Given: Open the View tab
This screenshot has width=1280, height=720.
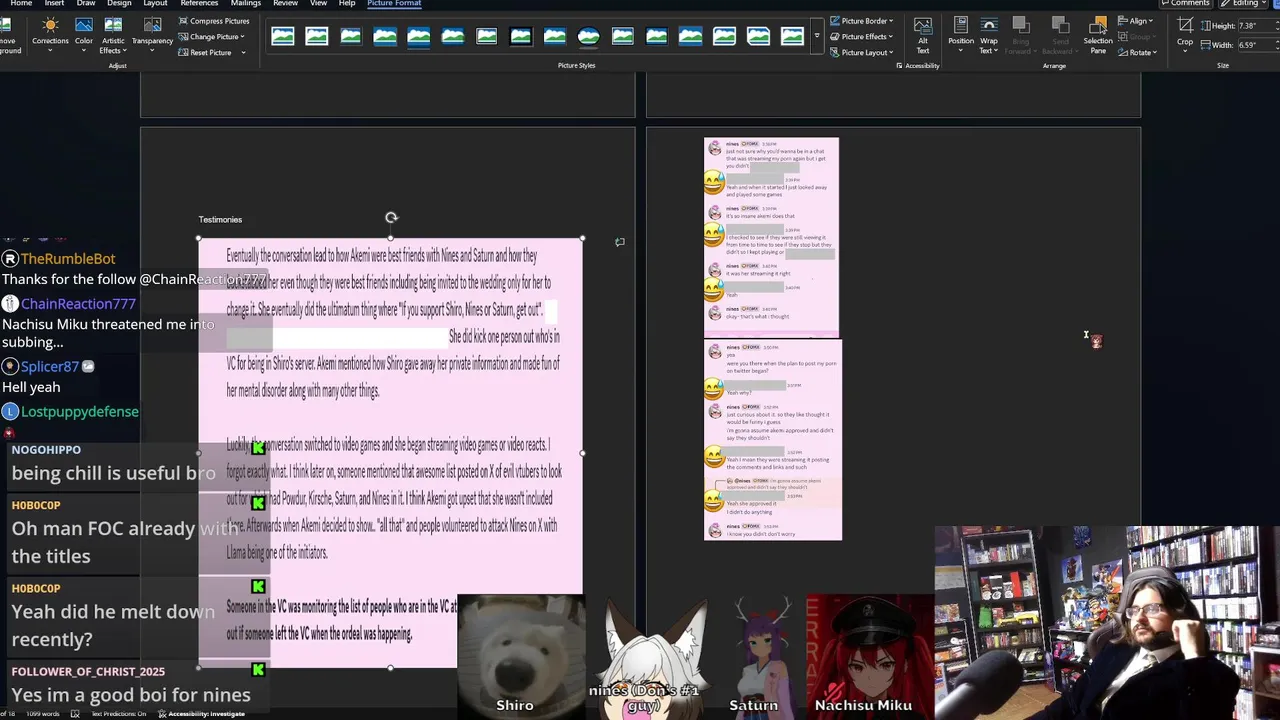Looking at the screenshot, I should point(318,3).
